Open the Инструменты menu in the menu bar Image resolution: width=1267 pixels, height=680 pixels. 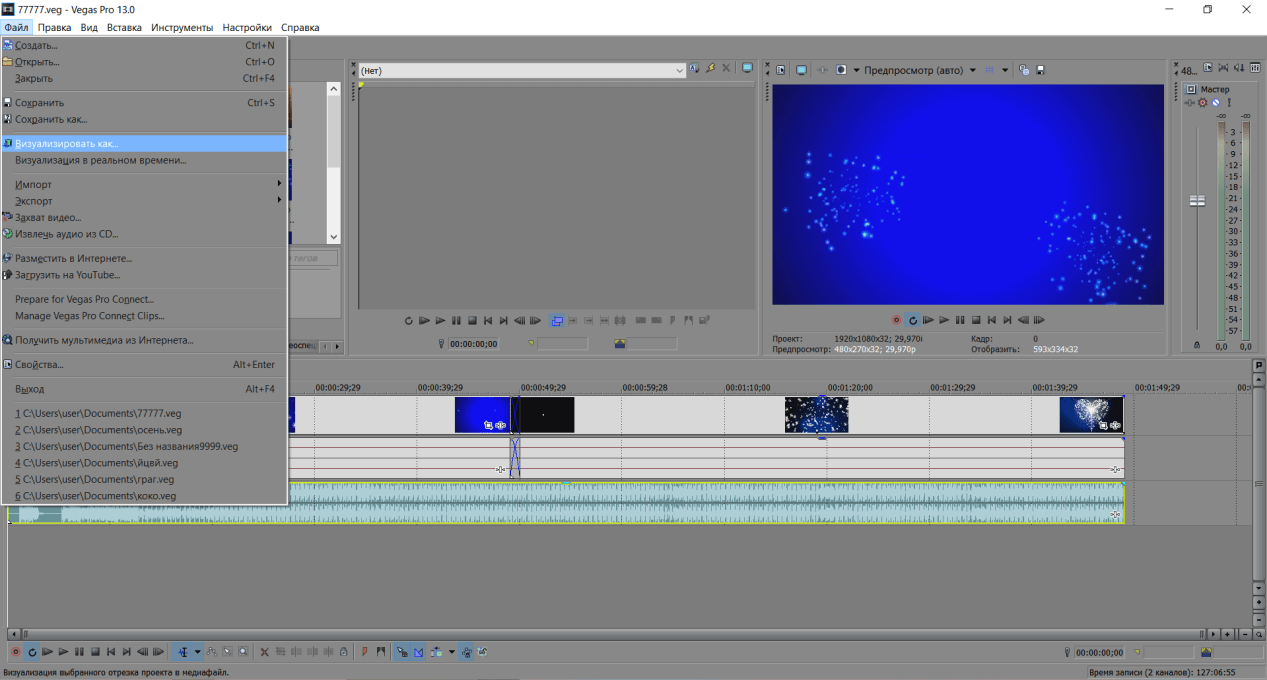(182, 27)
